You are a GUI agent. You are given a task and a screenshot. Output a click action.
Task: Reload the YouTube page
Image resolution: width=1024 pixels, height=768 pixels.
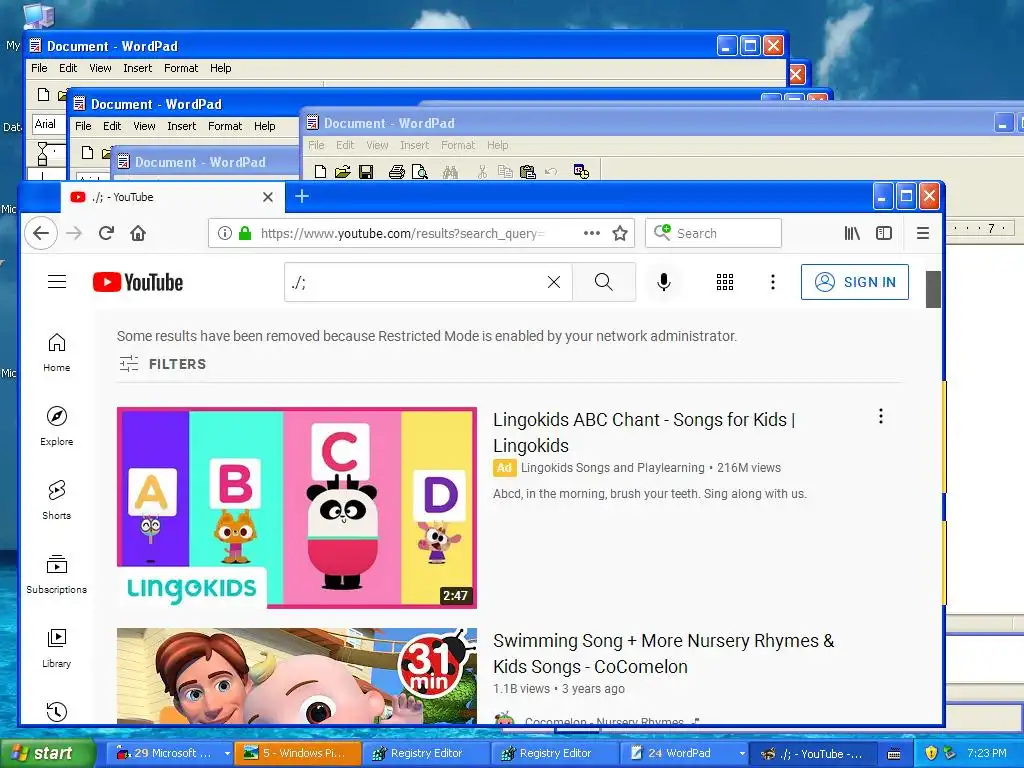click(106, 233)
